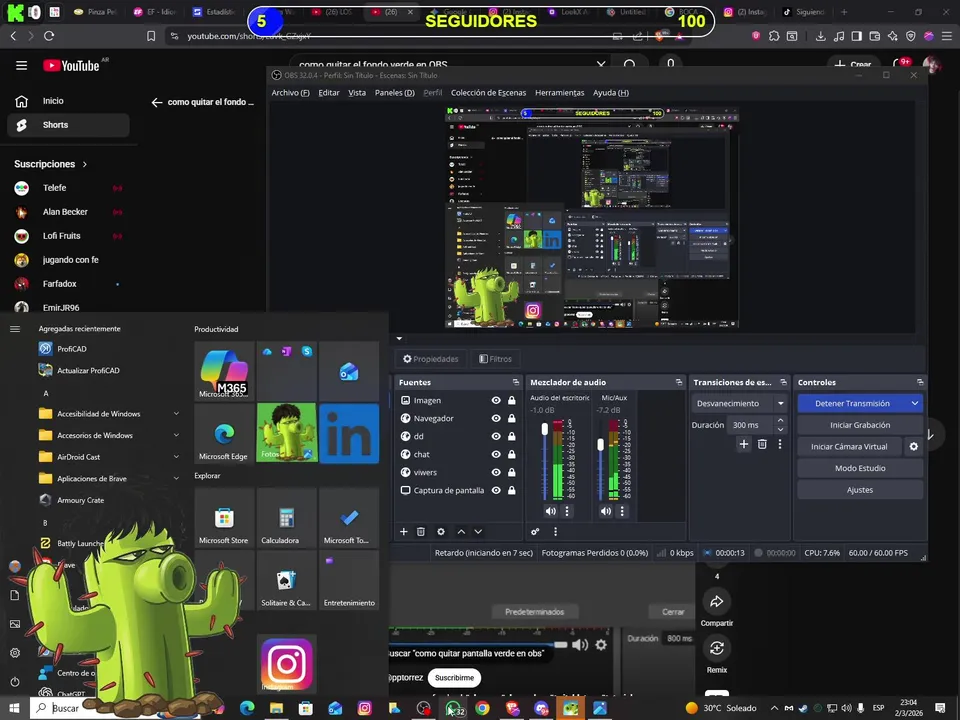960x720 pixels.
Task: Undock the Mezclador de audio panel
Action: click(x=678, y=382)
